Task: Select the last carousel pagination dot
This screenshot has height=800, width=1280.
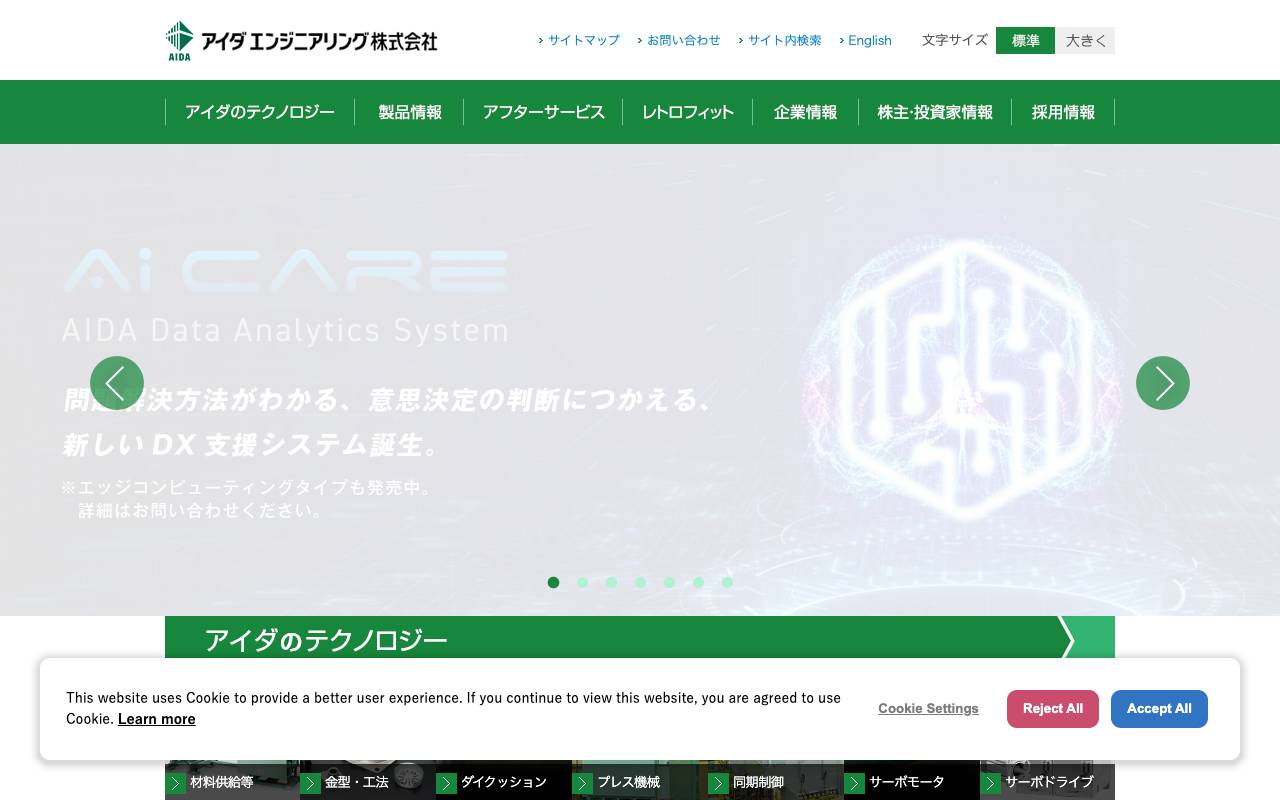Action: tap(727, 582)
